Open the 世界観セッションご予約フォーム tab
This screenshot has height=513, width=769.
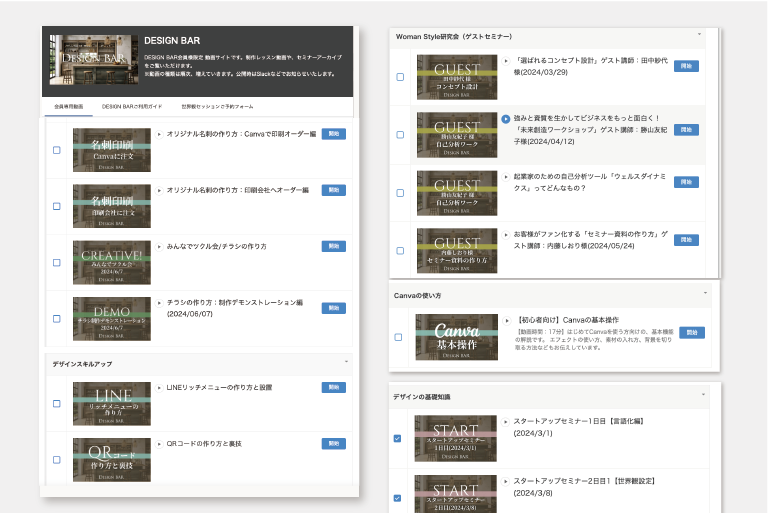click(216, 106)
